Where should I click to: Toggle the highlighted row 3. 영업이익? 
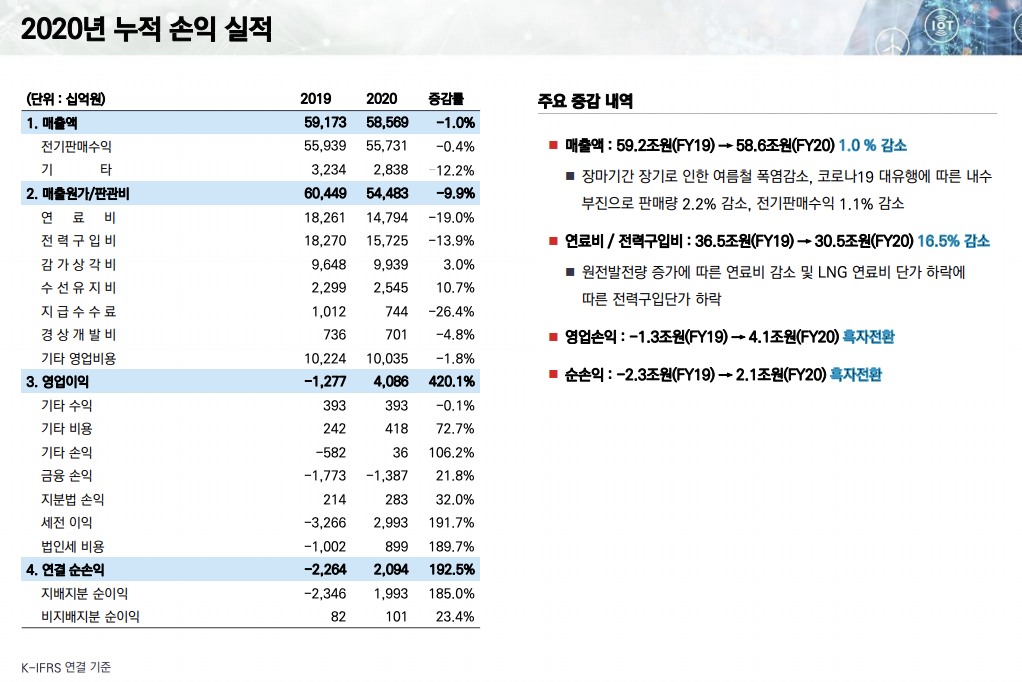pyautogui.click(x=200, y=381)
